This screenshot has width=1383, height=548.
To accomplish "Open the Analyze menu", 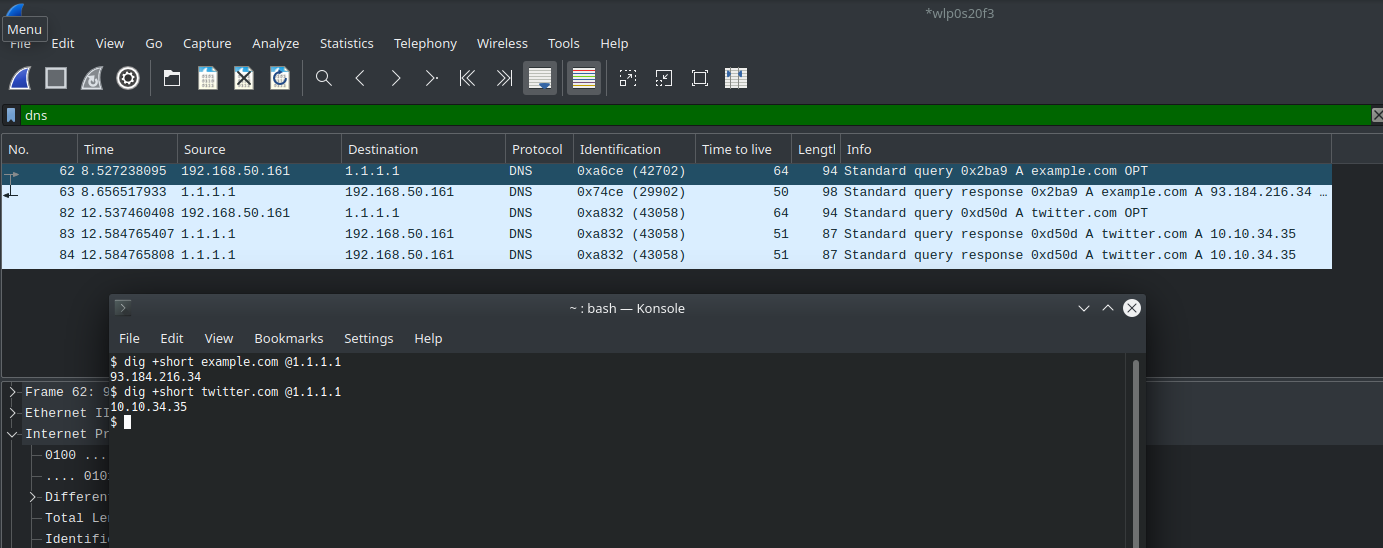I will pyautogui.click(x=276, y=43).
